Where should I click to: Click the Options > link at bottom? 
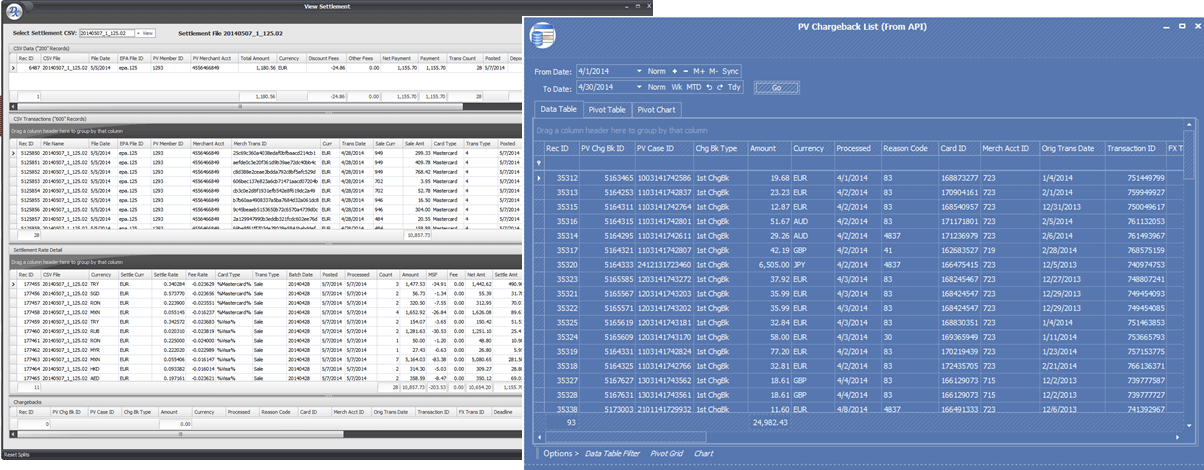[561, 453]
